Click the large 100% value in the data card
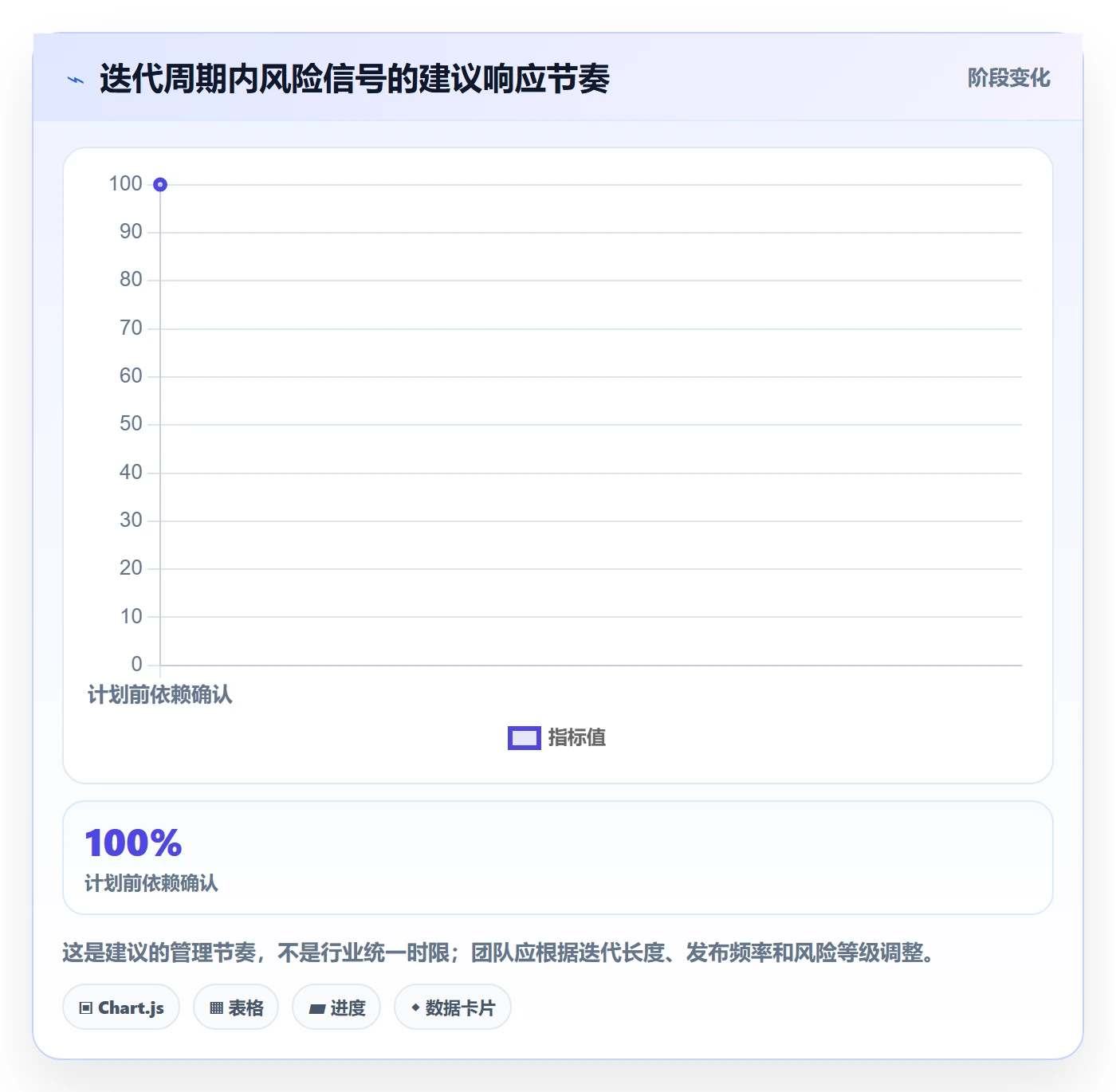The width and height of the screenshot is (1116, 1092). coord(134,843)
